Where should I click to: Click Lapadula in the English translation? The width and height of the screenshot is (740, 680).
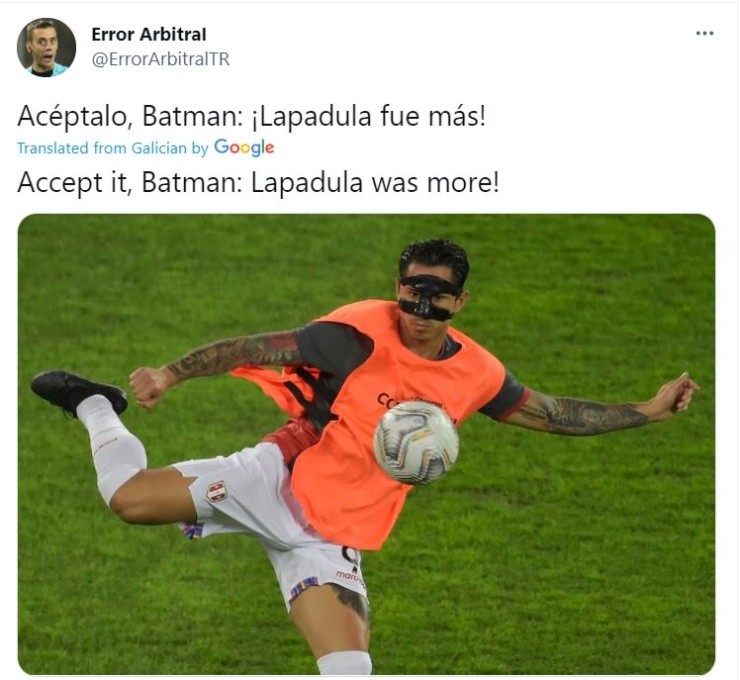[x=307, y=183]
